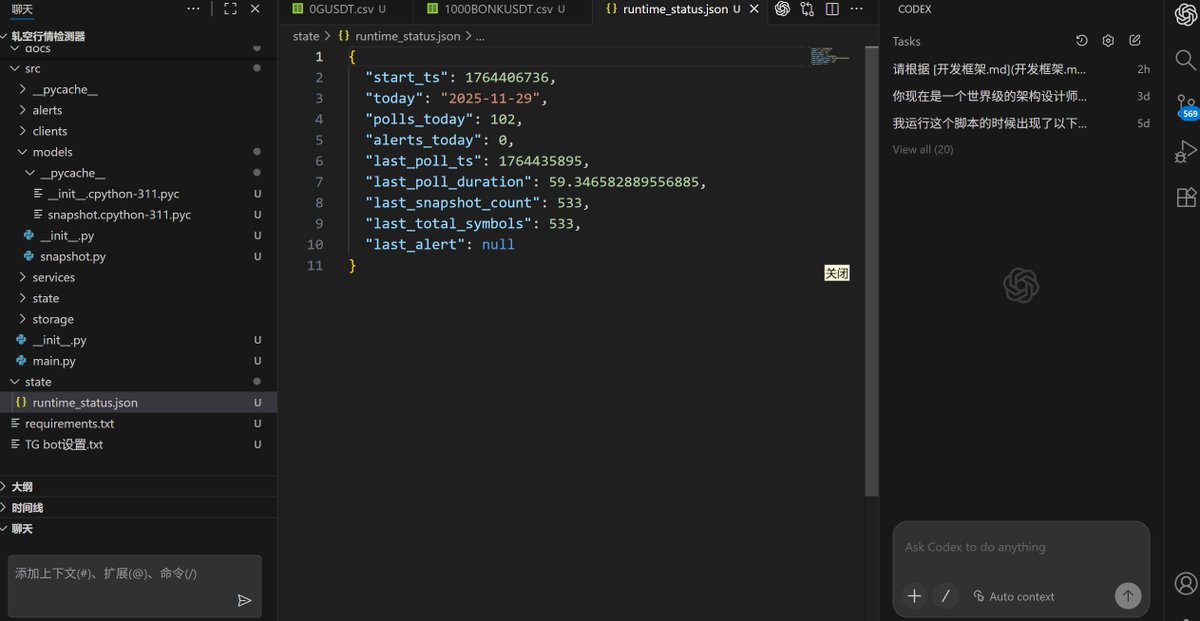Open Run and Debug view
Viewport: 1200px width, 621px height.
[x=1186, y=152]
